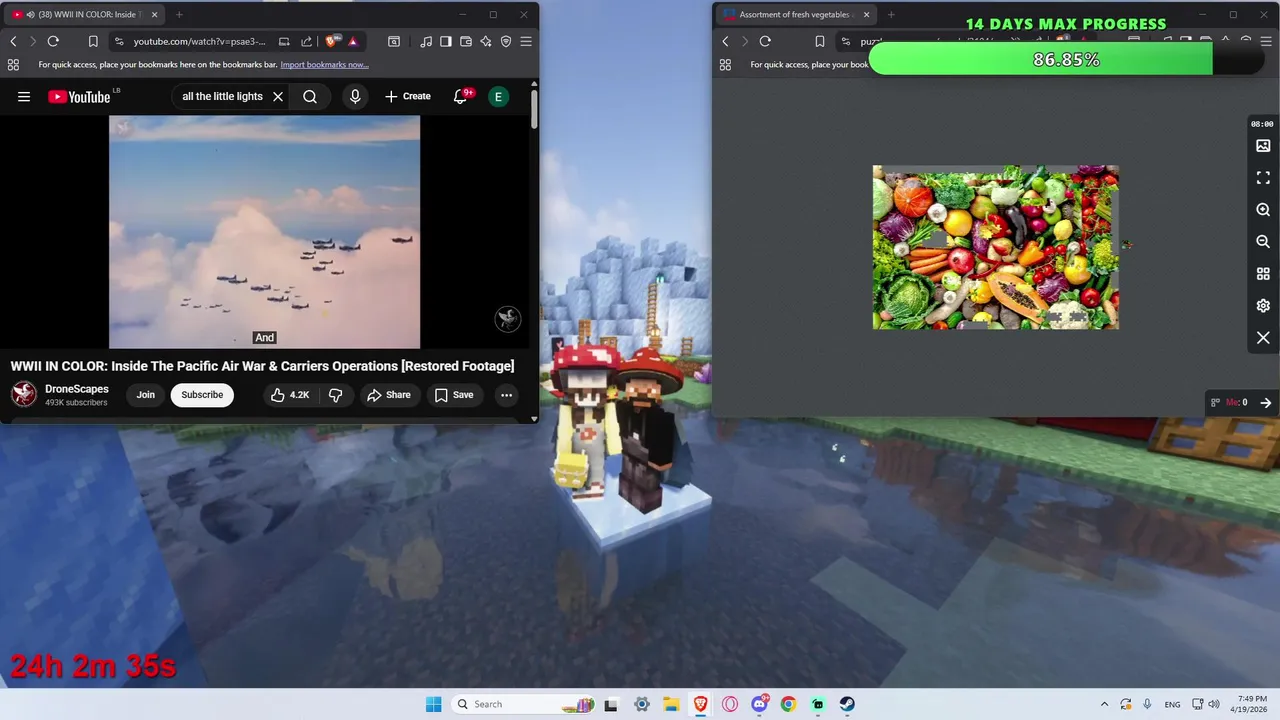Image resolution: width=1280 pixels, height=720 pixels.
Task: Expand hidden system tray icons
Action: click(x=1104, y=704)
